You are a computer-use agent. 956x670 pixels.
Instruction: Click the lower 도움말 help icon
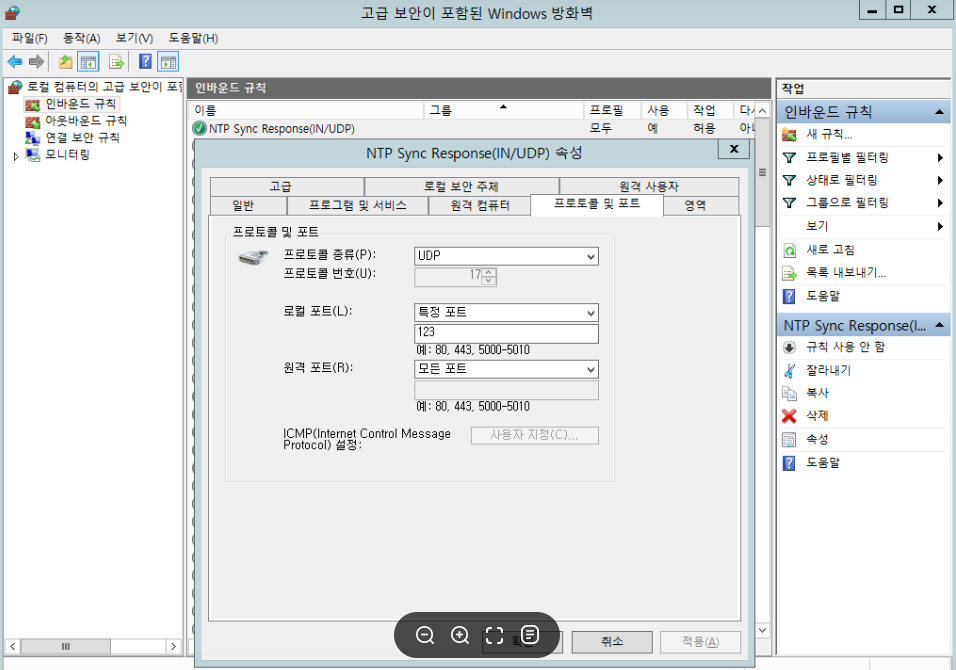(x=790, y=463)
